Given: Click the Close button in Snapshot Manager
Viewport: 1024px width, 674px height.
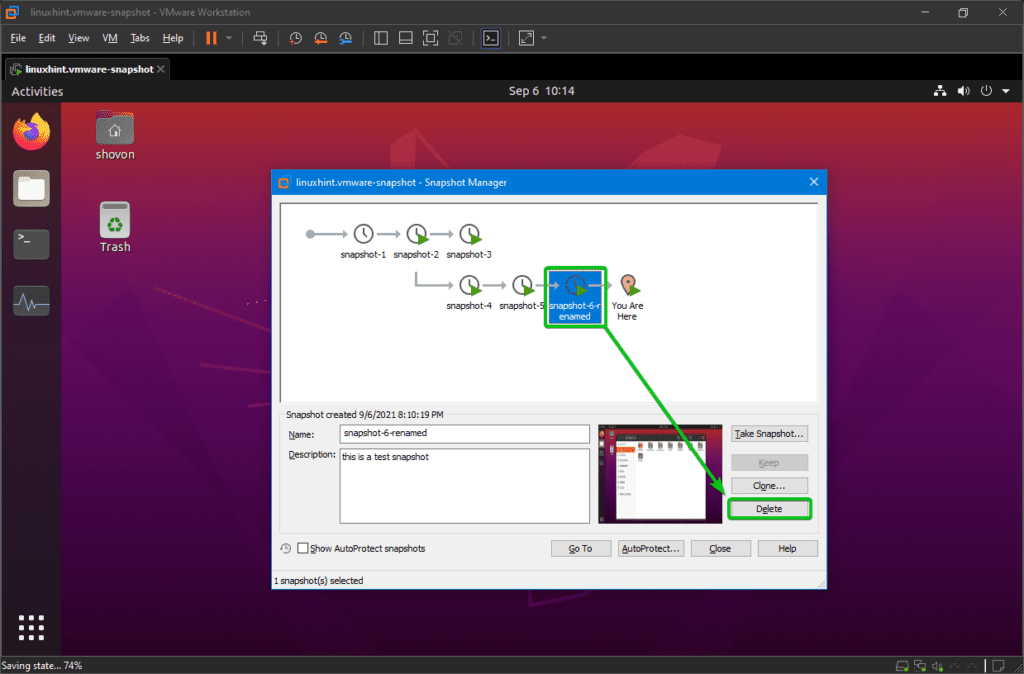Looking at the screenshot, I should pos(720,549).
